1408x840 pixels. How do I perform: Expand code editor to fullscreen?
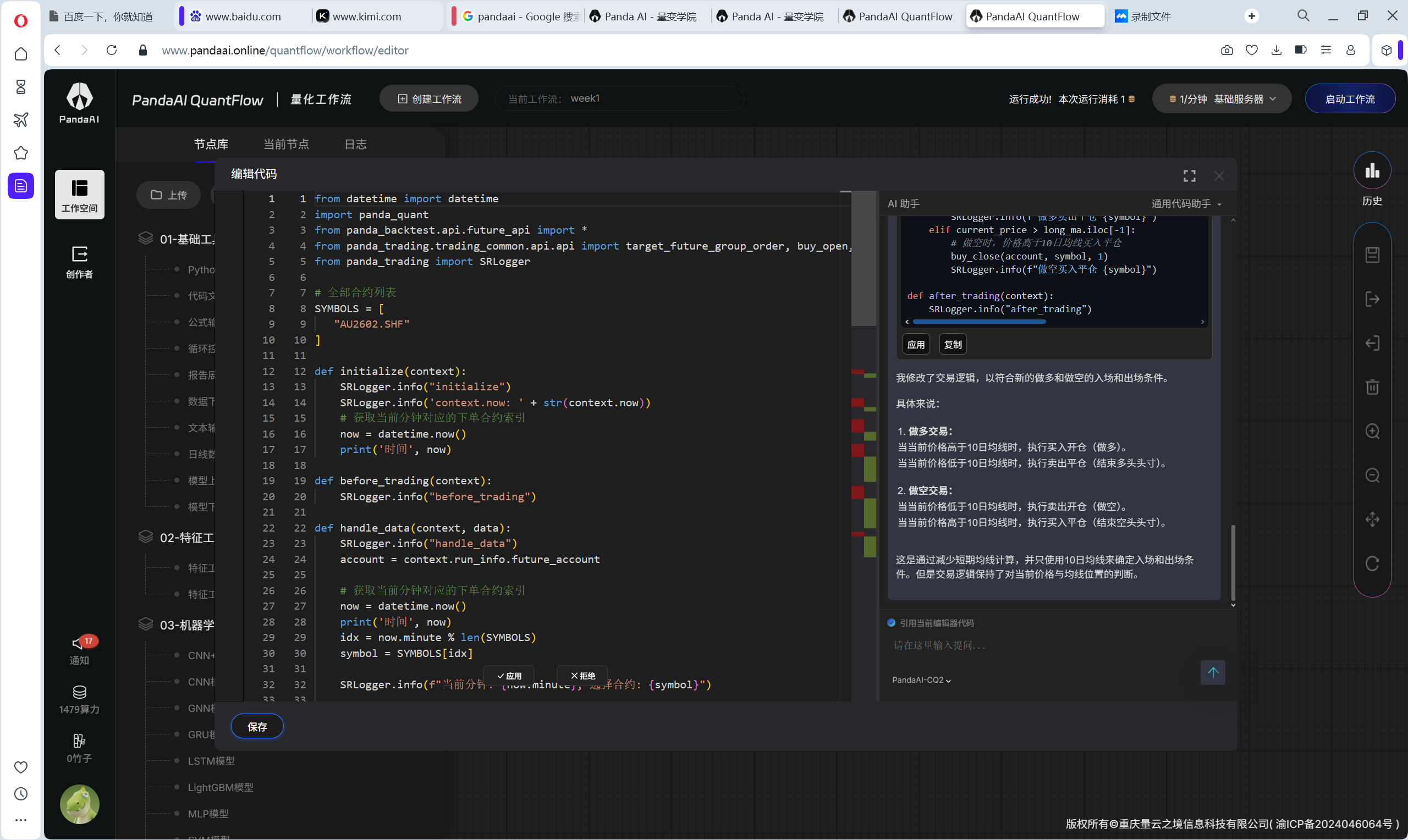(1190, 176)
